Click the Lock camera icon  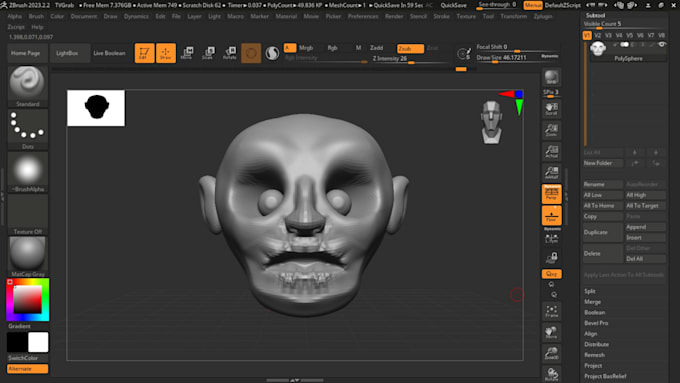coord(551,258)
